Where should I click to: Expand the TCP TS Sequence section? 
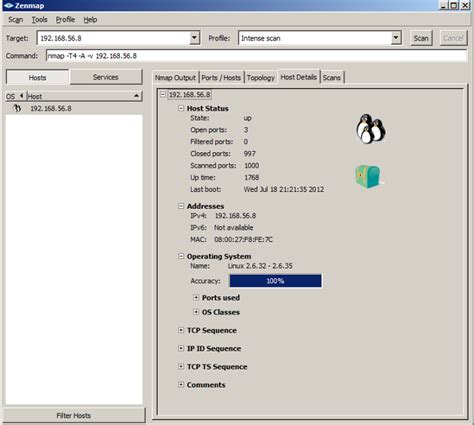click(181, 366)
